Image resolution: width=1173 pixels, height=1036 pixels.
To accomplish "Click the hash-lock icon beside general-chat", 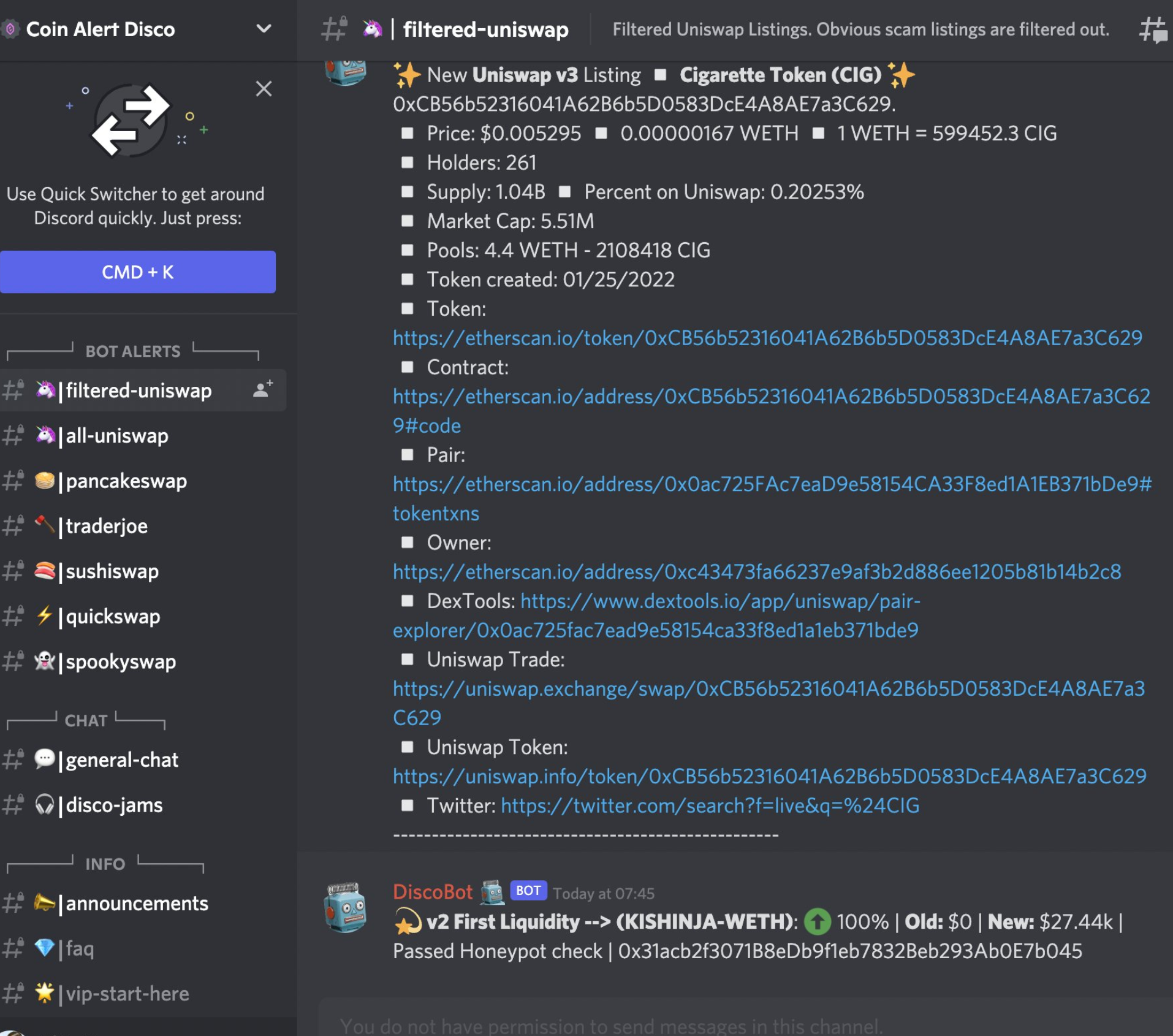I will (13, 760).
